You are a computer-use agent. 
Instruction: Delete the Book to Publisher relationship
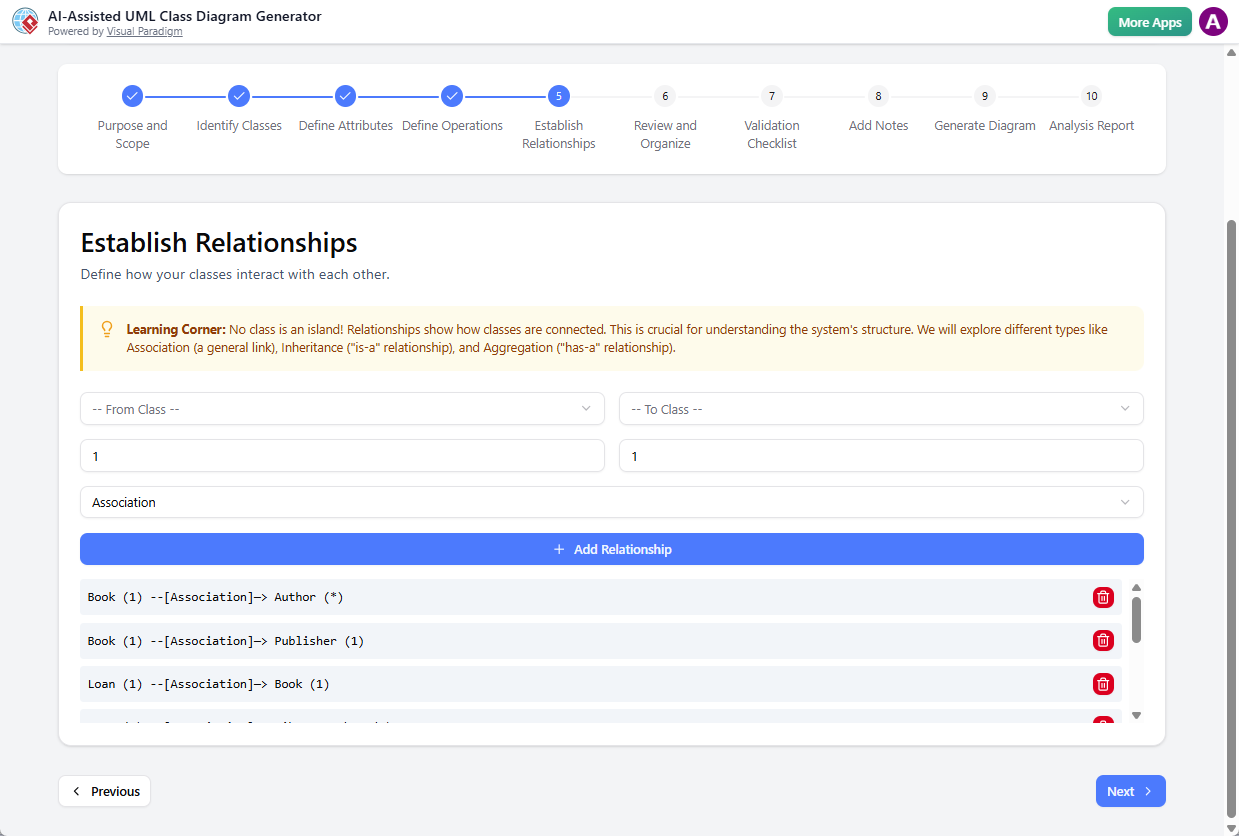[1103, 641]
